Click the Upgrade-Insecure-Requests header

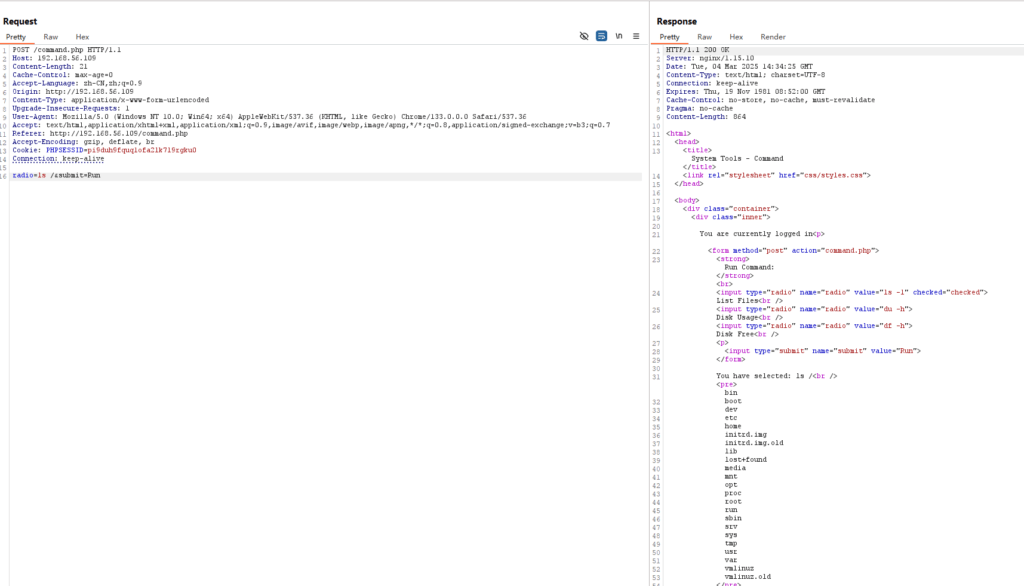click(71, 108)
